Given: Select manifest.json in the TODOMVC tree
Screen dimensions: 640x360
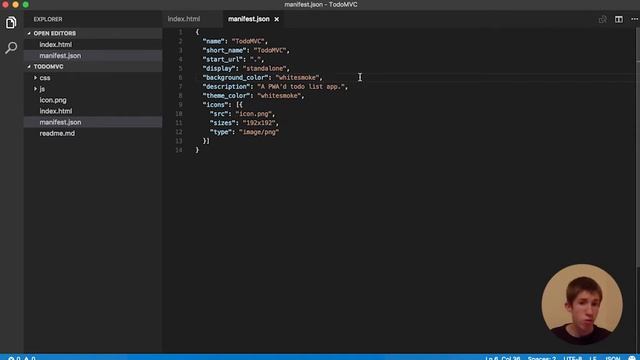Looking at the screenshot, I should [x=60, y=122].
